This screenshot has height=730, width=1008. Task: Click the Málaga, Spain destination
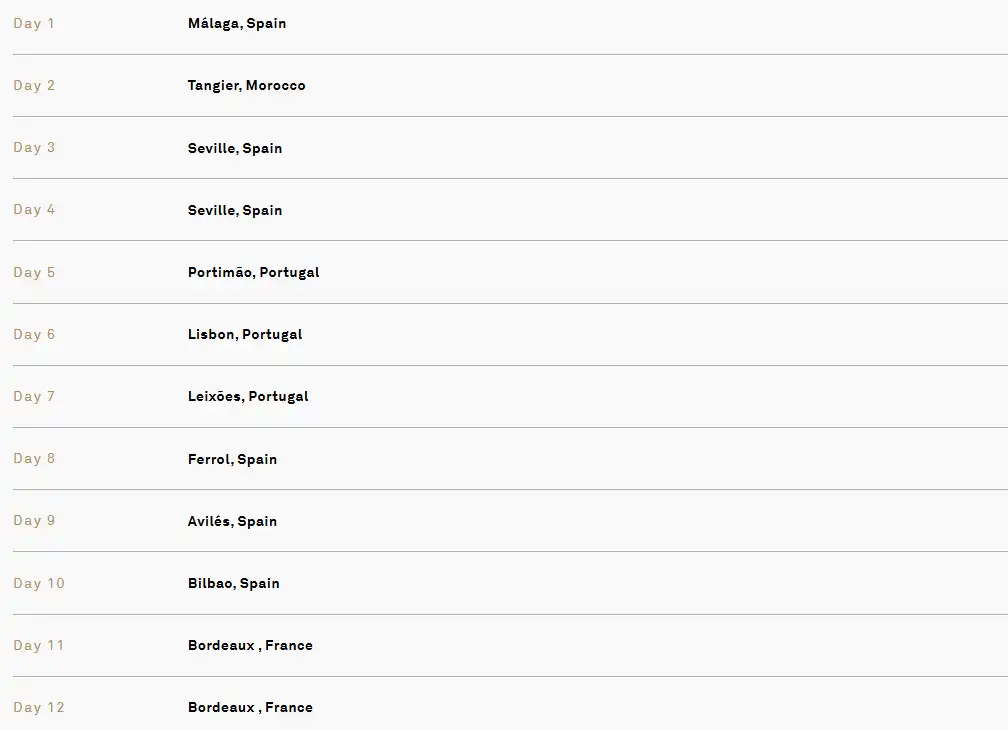(x=237, y=23)
